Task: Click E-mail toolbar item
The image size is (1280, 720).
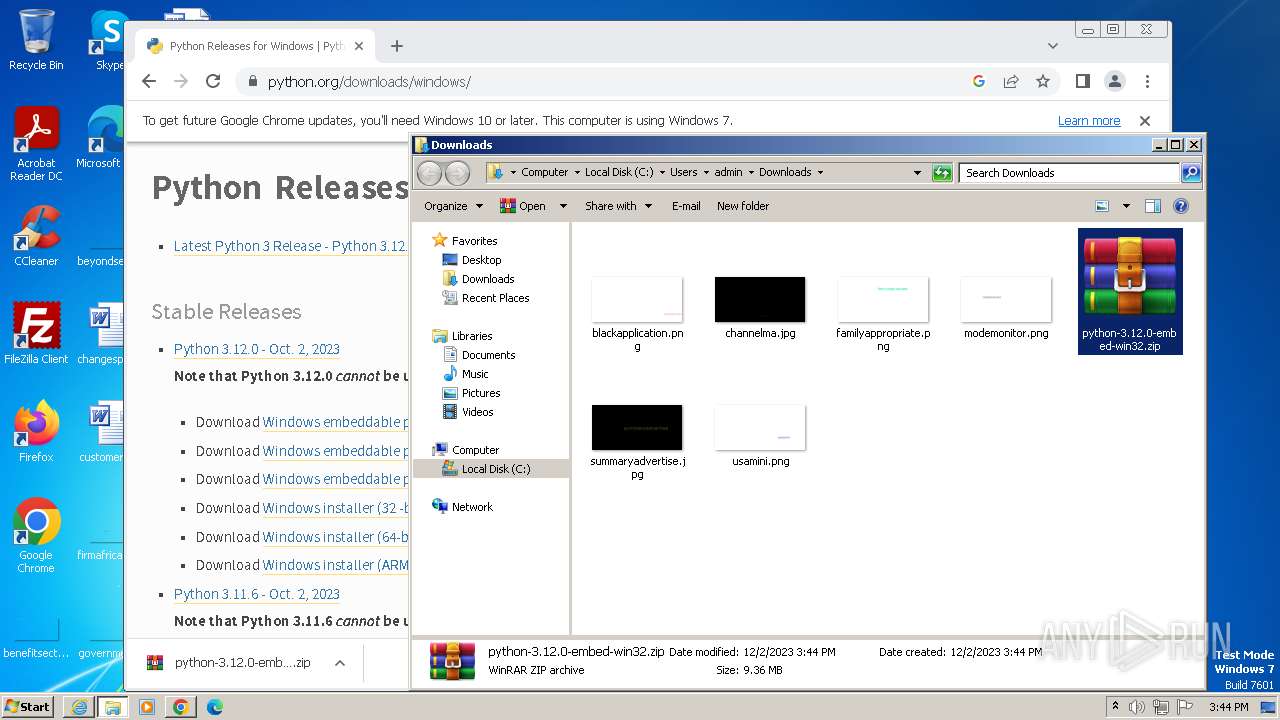Action: coord(686,206)
